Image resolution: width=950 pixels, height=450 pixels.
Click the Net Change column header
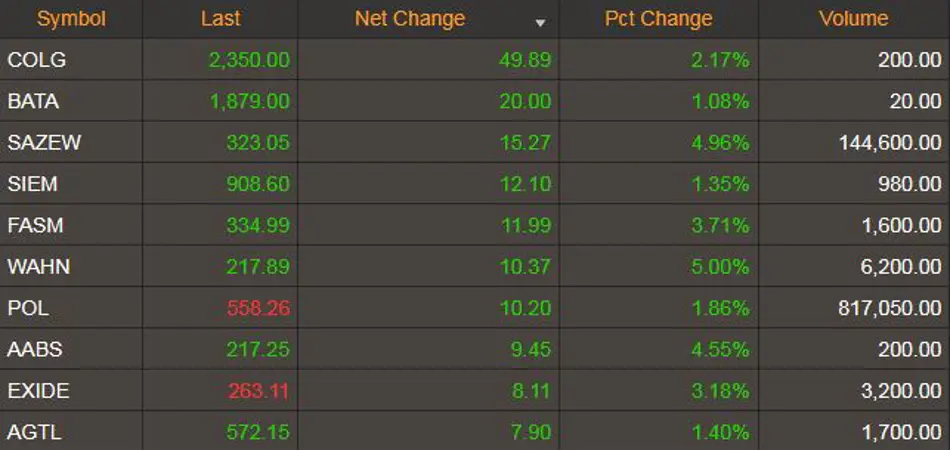click(x=410, y=19)
